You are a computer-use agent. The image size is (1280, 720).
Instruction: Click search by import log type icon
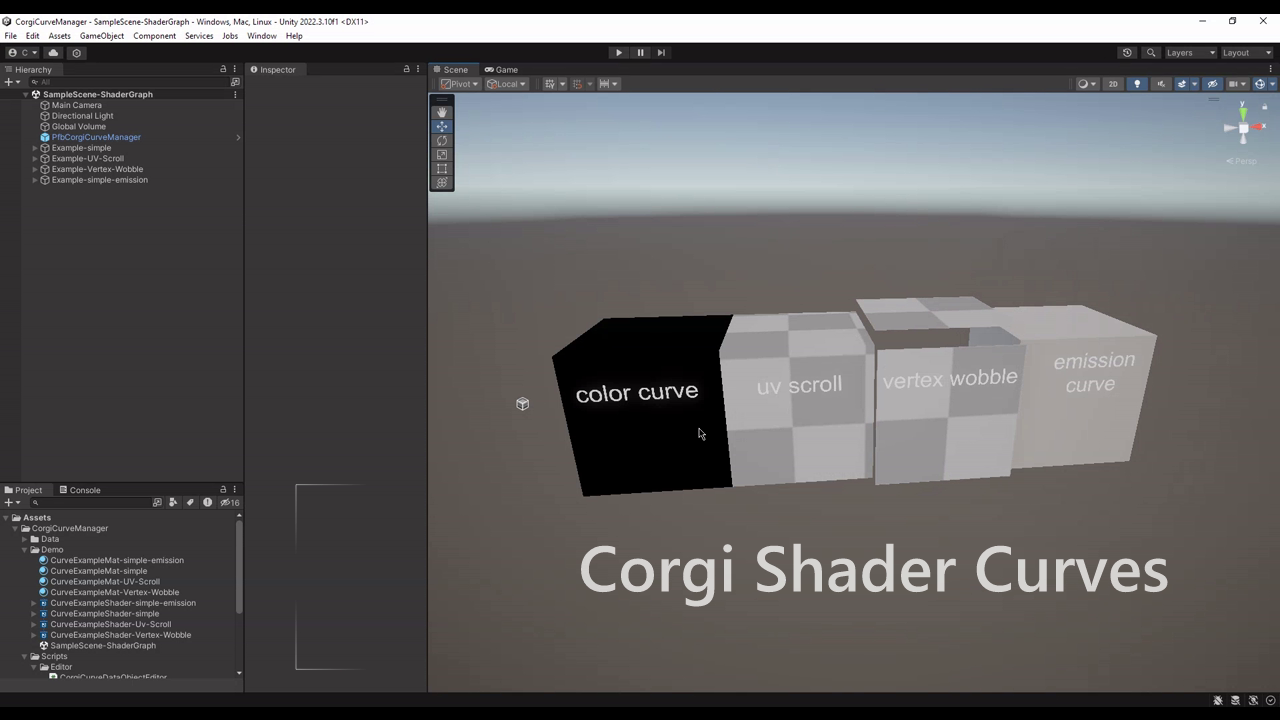pos(207,502)
